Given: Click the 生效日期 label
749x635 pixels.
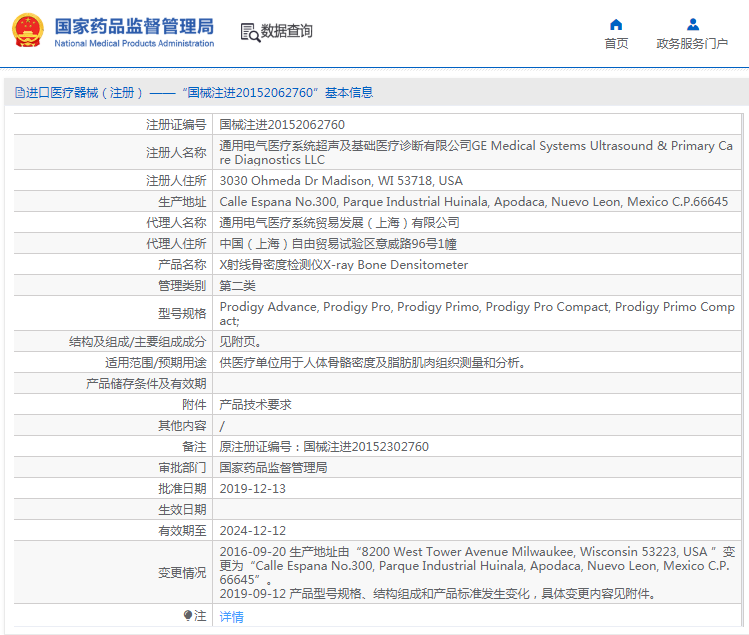Looking at the screenshot, I should (x=182, y=510).
